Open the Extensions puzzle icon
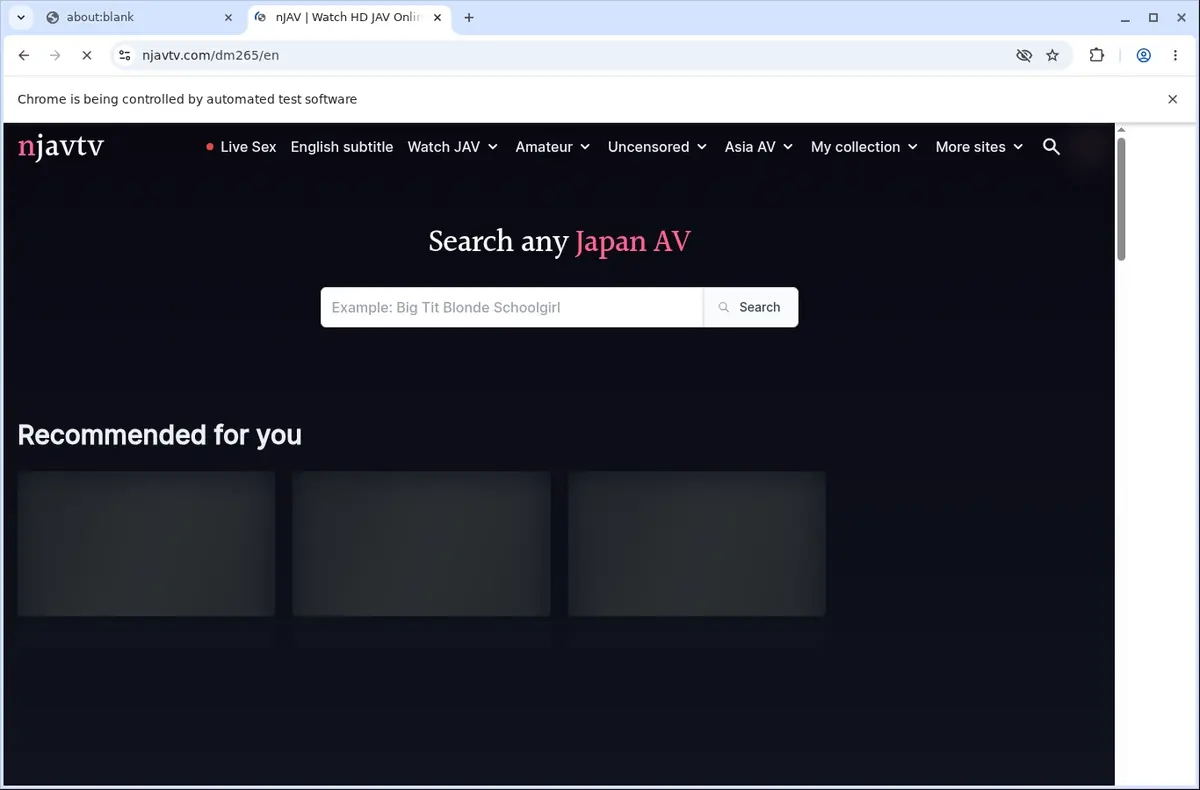This screenshot has height=790, width=1200. (1097, 56)
